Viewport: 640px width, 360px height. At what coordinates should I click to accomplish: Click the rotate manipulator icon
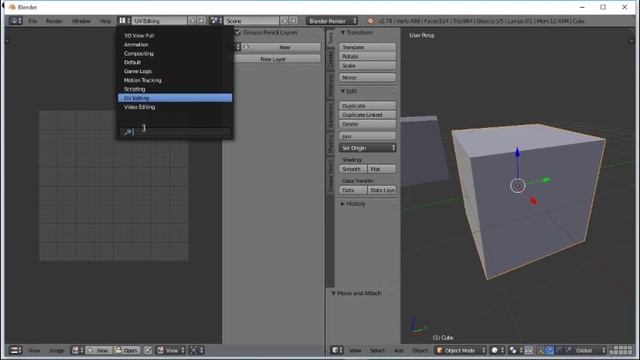(559, 350)
